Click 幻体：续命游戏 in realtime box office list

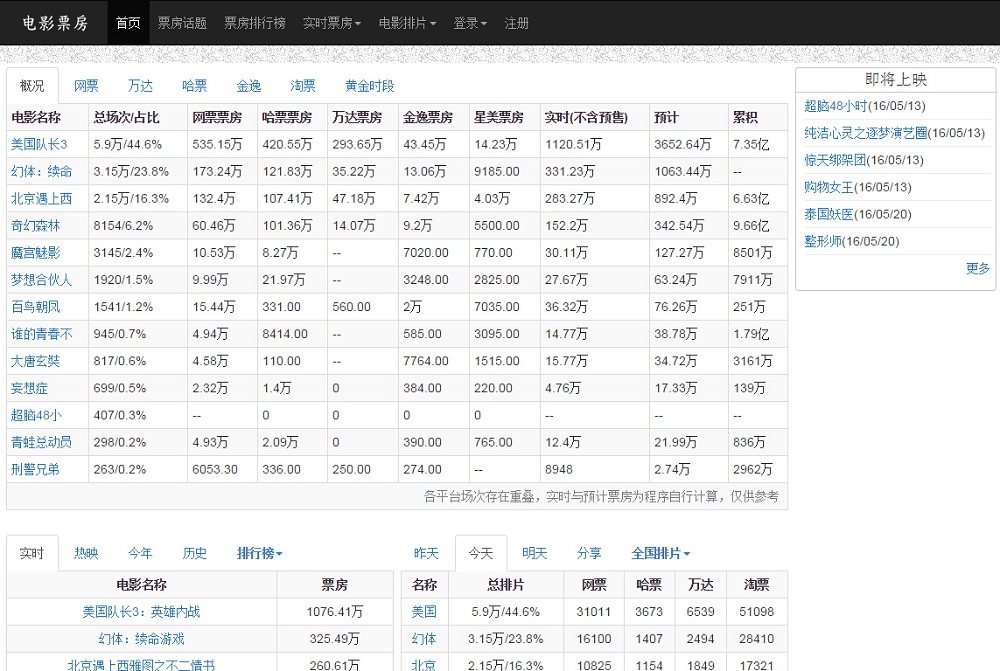click(x=141, y=639)
